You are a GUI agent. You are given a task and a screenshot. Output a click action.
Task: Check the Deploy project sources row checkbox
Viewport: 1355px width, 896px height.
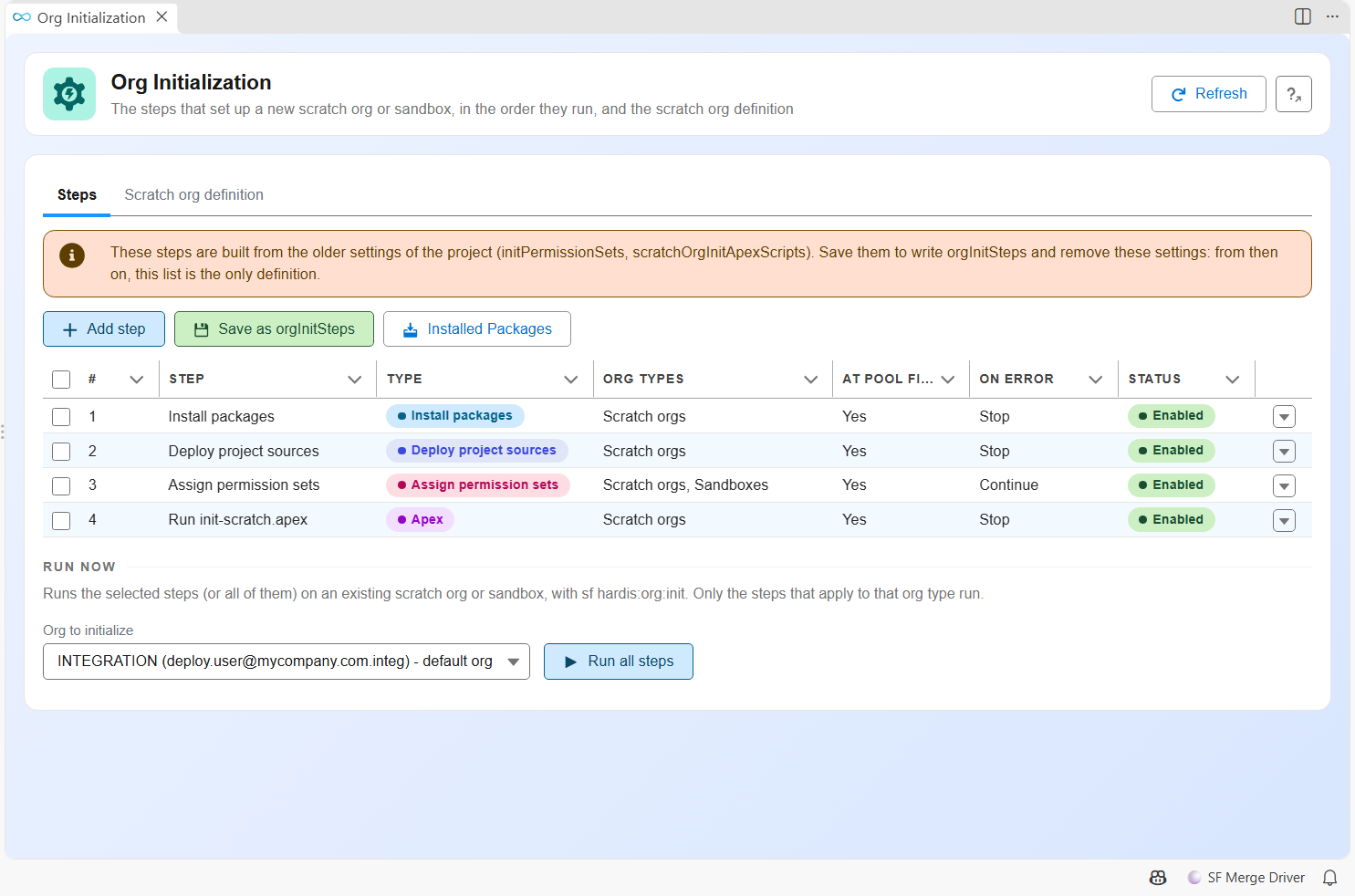point(61,452)
